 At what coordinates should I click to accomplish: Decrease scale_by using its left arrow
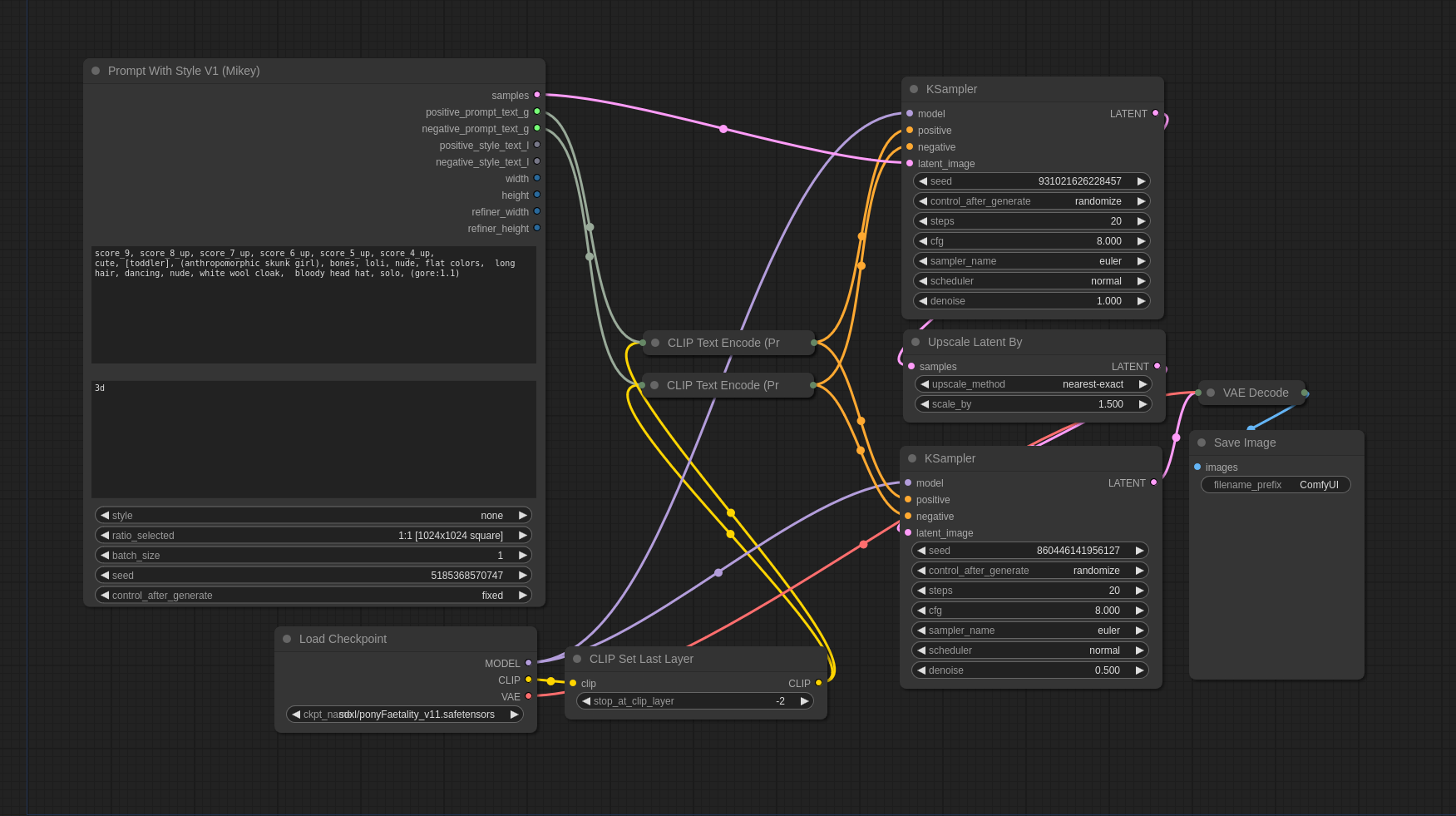[925, 404]
